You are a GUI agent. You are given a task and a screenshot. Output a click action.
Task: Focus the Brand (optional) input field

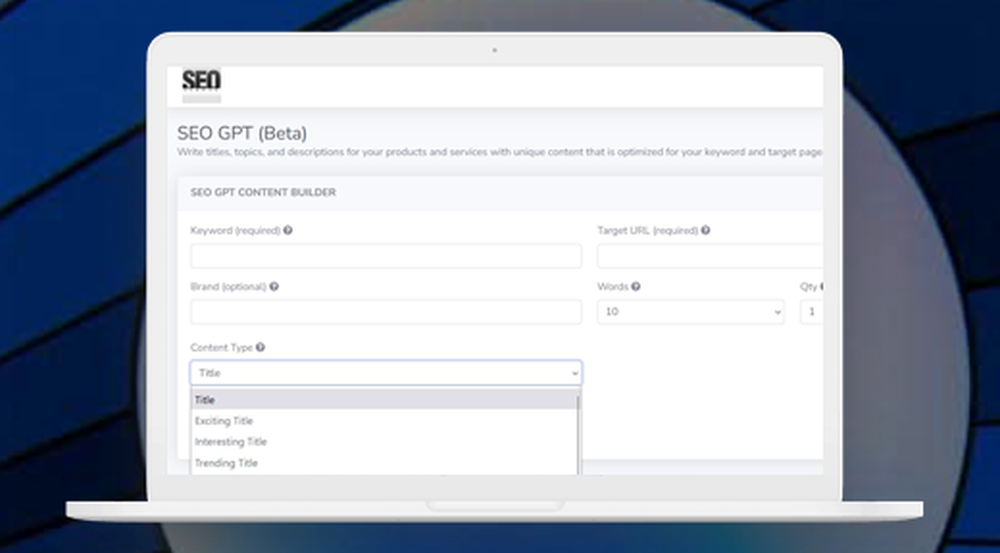click(386, 312)
